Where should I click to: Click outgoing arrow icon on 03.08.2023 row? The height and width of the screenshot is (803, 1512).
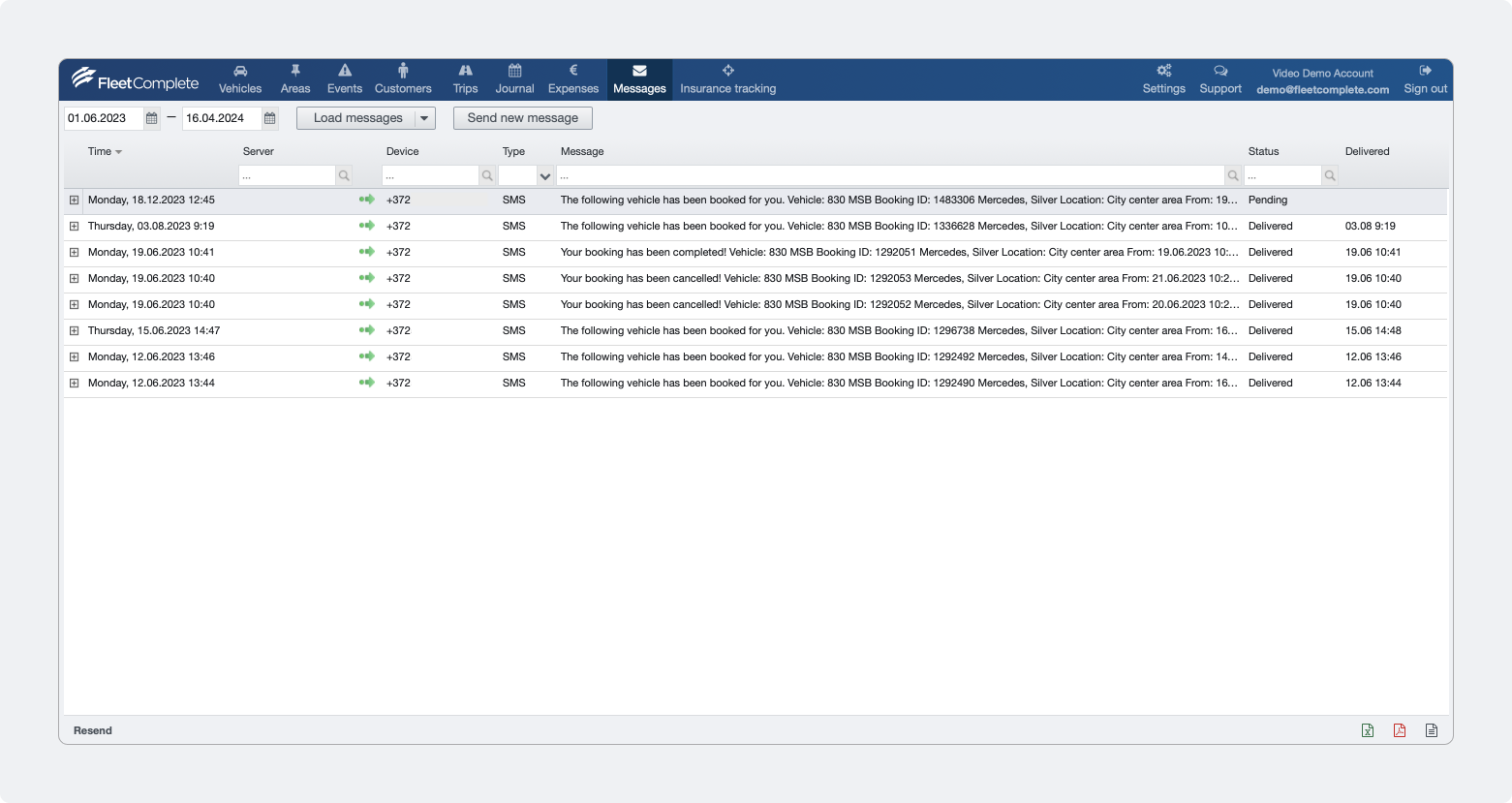[x=367, y=226]
